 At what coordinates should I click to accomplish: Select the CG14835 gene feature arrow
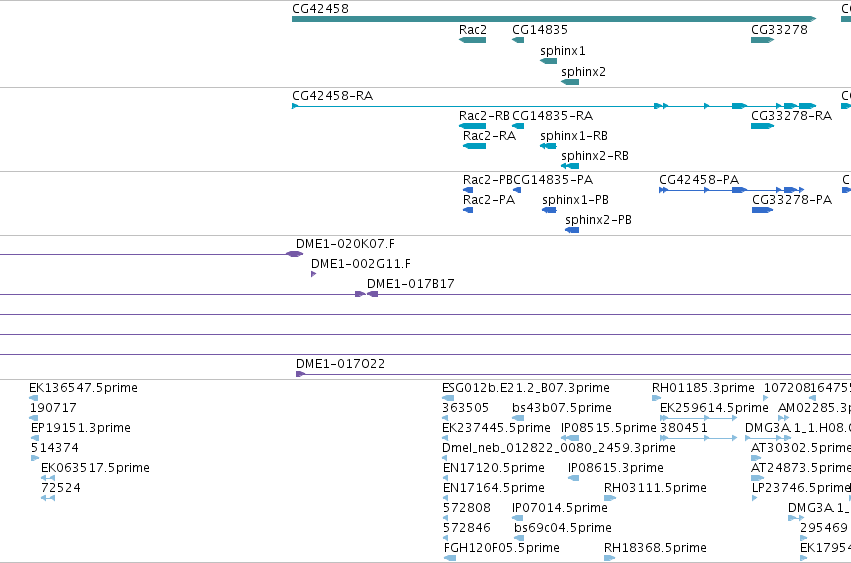point(518,40)
